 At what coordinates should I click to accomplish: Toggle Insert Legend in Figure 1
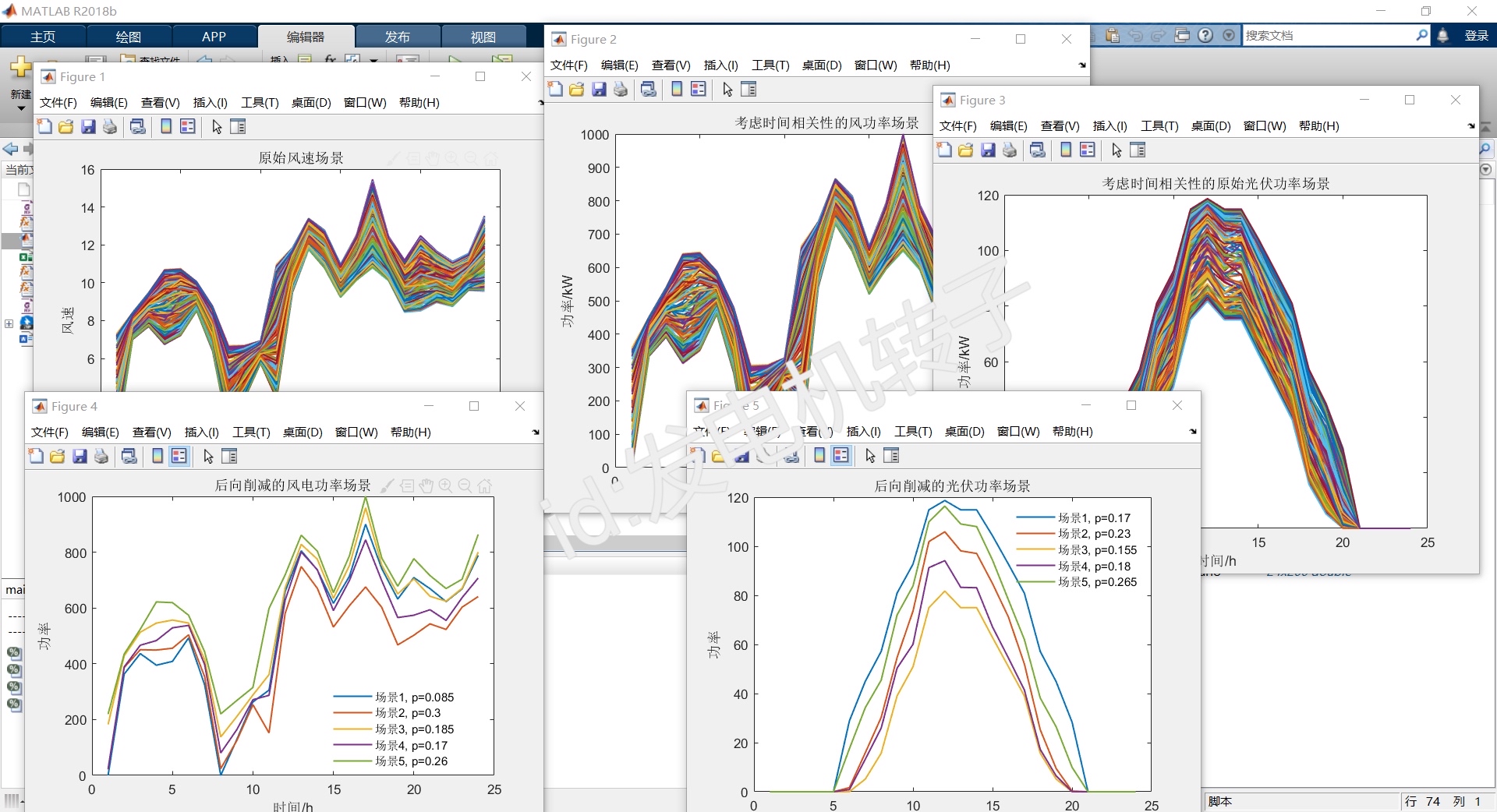click(188, 126)
